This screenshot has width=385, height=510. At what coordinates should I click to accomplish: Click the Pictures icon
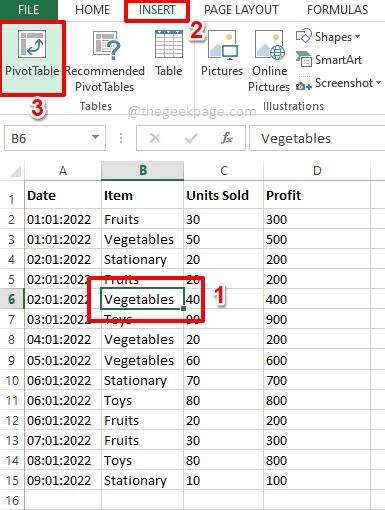tap(222, 53)
